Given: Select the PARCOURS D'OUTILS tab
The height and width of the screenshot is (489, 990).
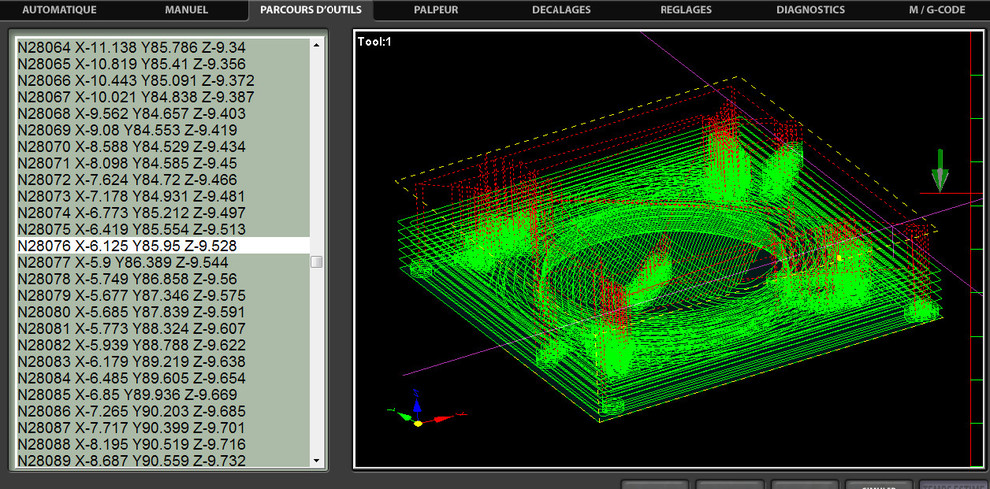Looking at the screenshot, I should [x=311, y=10].
